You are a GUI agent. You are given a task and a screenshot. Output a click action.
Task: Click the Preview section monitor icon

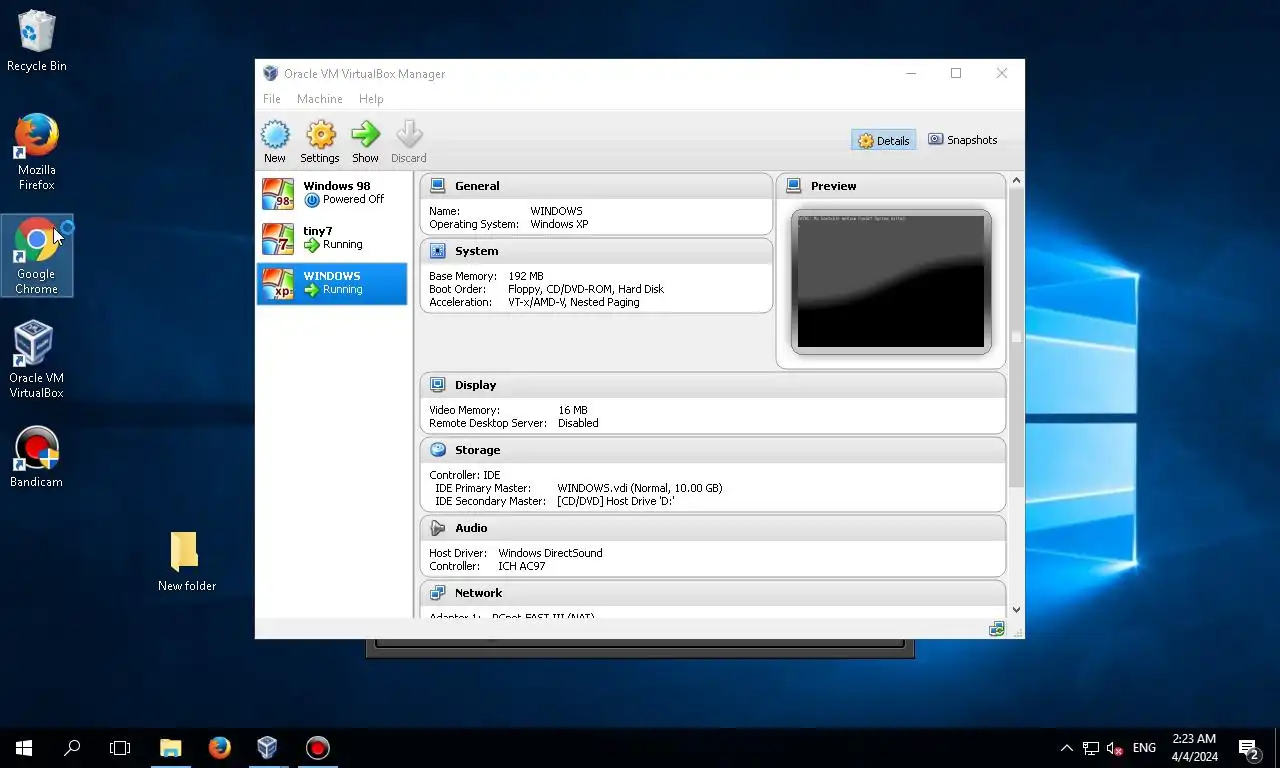[x=794, y=186]
